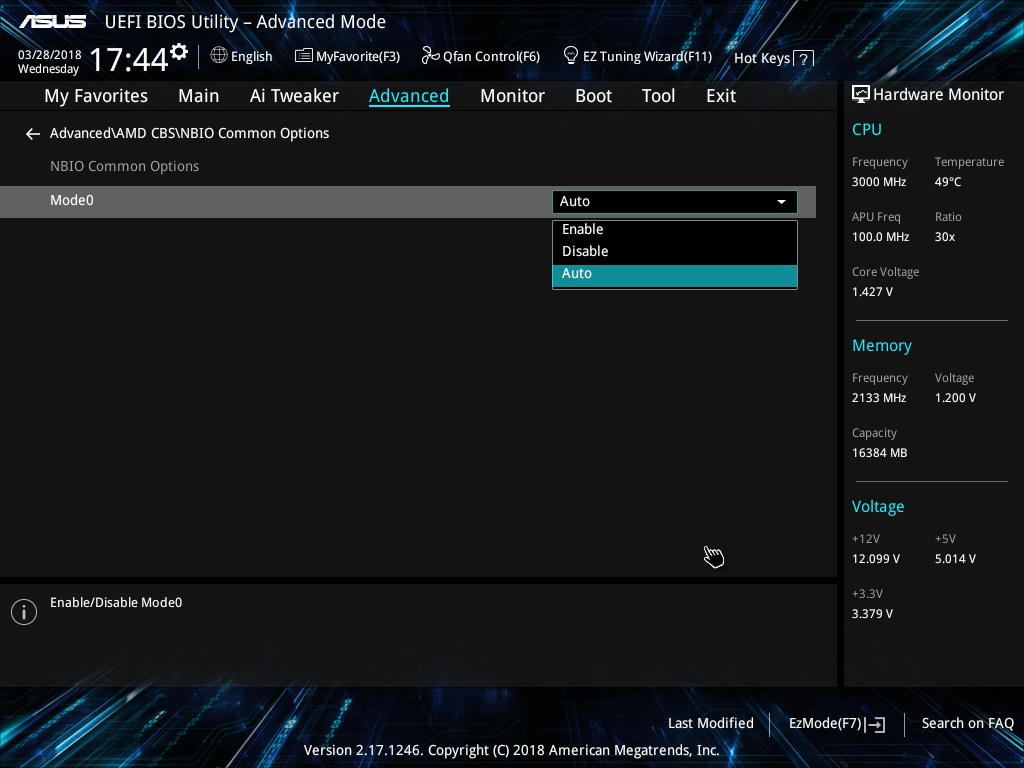Image resolution: width=1024 pixels, height=768 pixels.
Task: Click the EZ Tuning Wizard lightbulb icon
Action: point(571,56)
